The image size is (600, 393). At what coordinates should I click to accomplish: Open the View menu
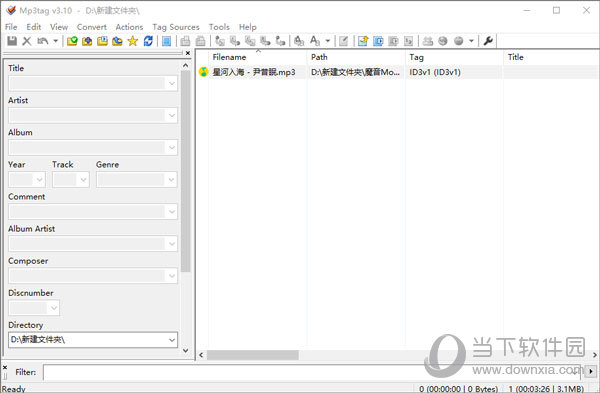(x=59, y=27)
